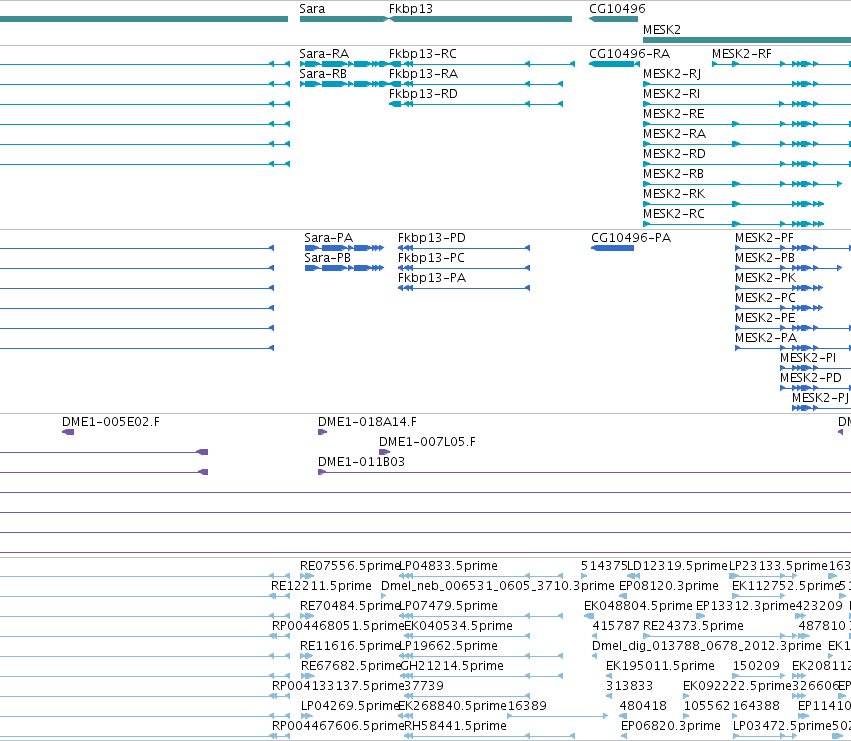Open transcript MESK2-RB
This screenshot has height=741, width=851.
pos(674,174)
